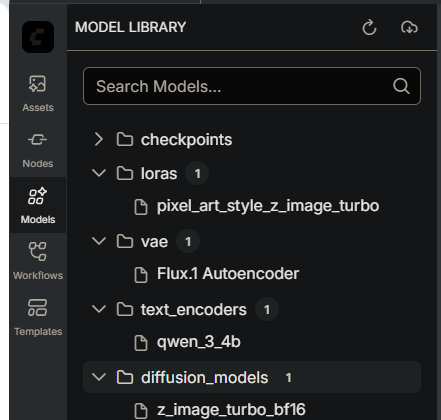Collapse the loras folder chevron
This screenshot has width=441, height=420.
pyautogui.click(x=99, y=173)
